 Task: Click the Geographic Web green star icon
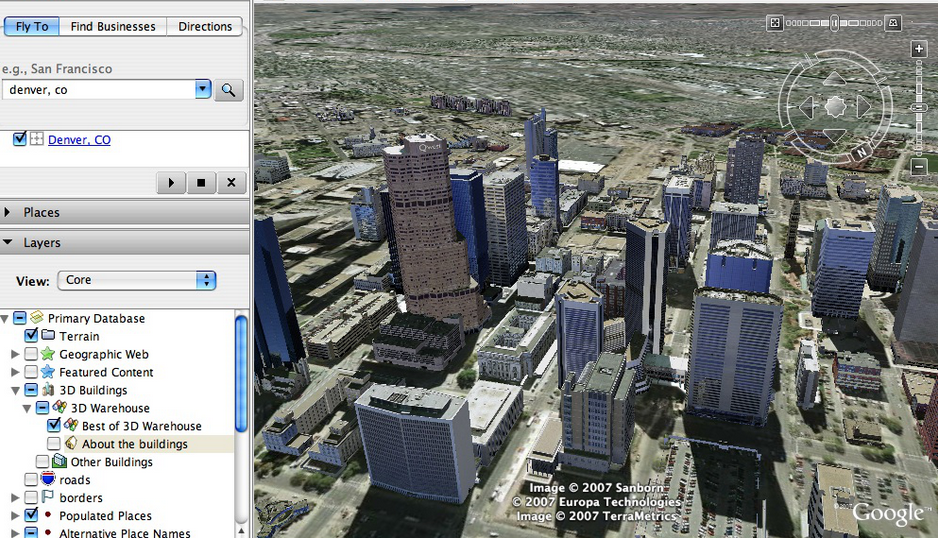pos(48,354)
